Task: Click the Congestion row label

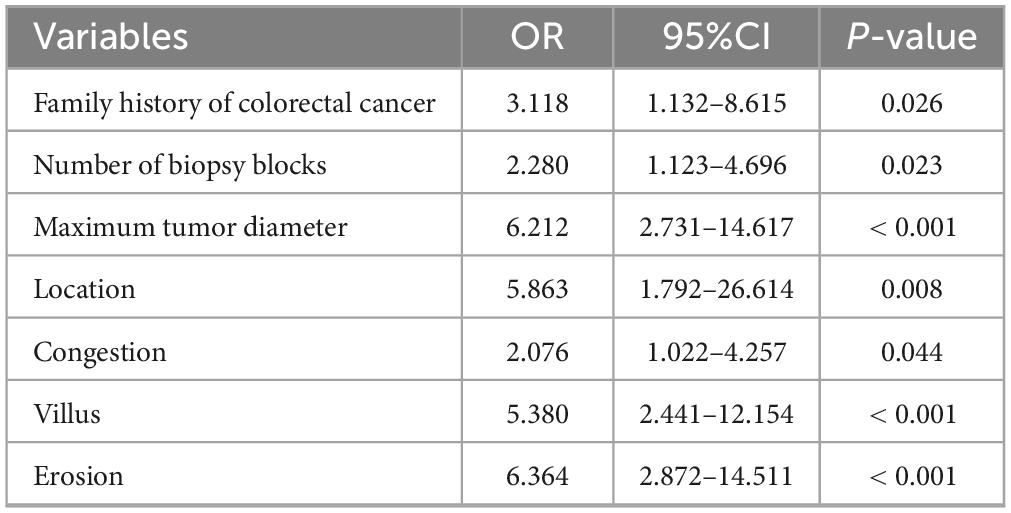Action: pyautogui.click(x=100, y=352)
